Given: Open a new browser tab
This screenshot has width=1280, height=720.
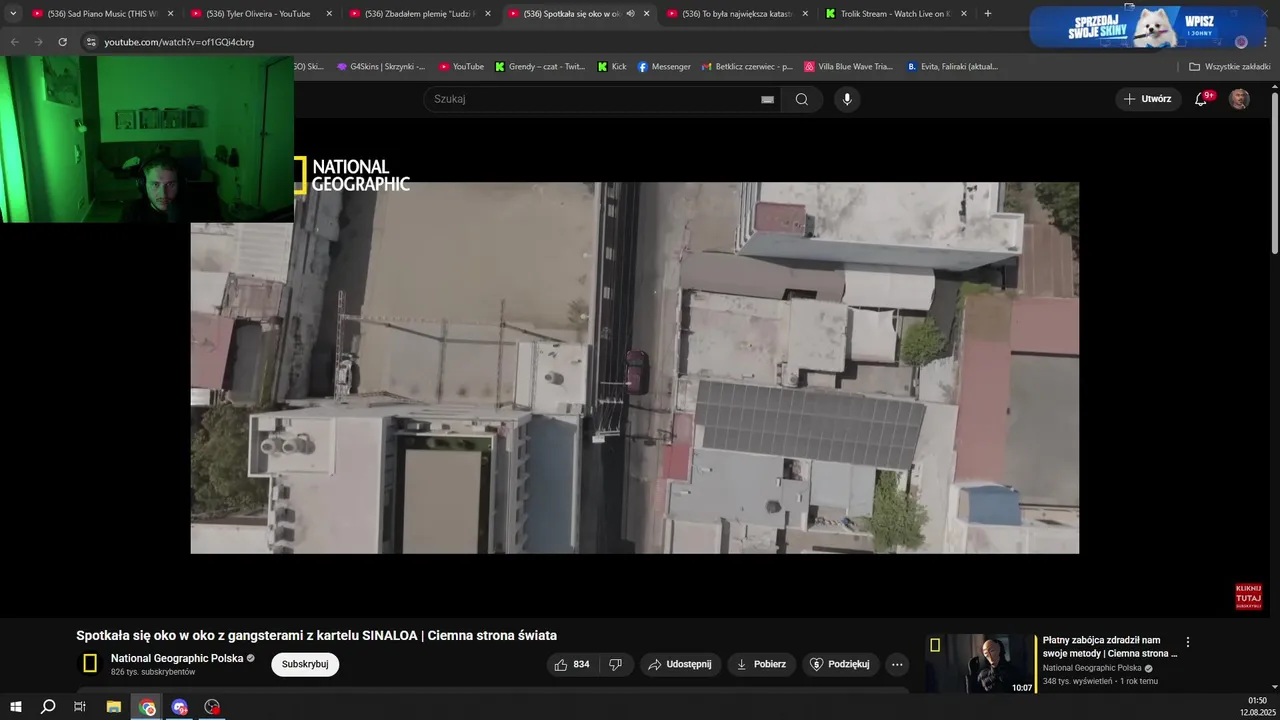Looking at the screenshot, I should 988,14.
